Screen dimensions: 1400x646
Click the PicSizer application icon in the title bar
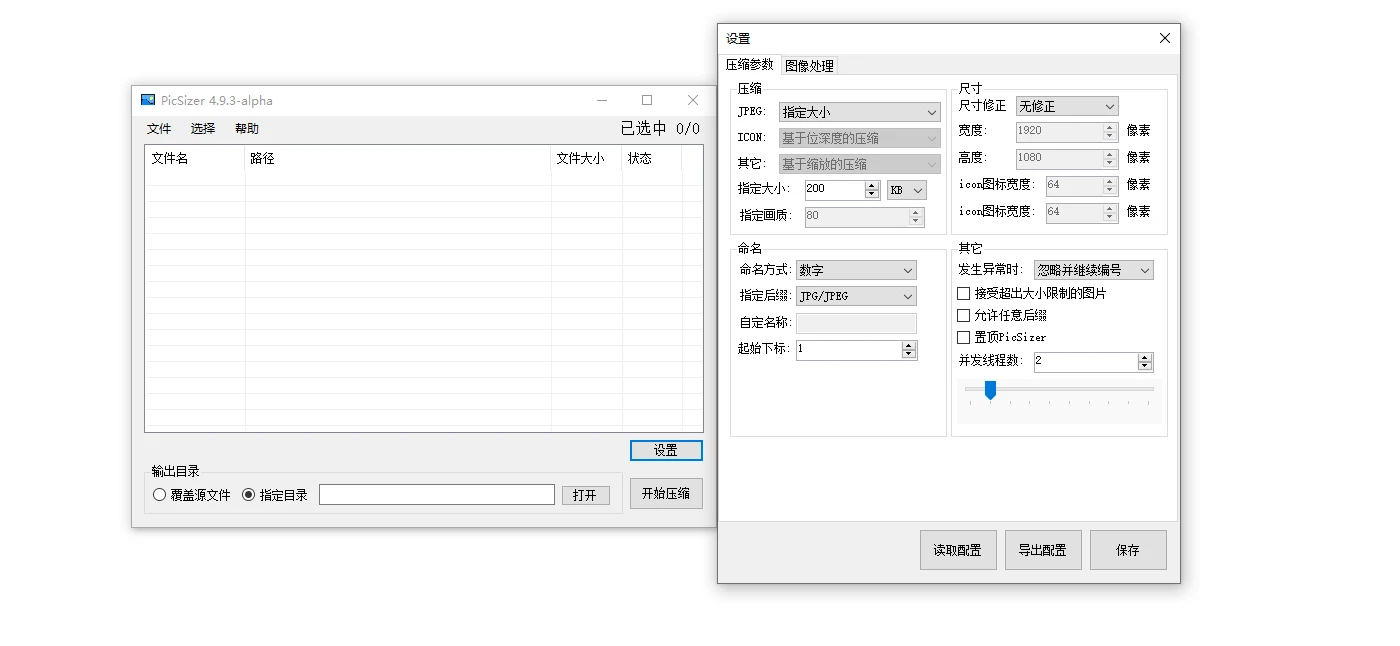click(147, 100)
